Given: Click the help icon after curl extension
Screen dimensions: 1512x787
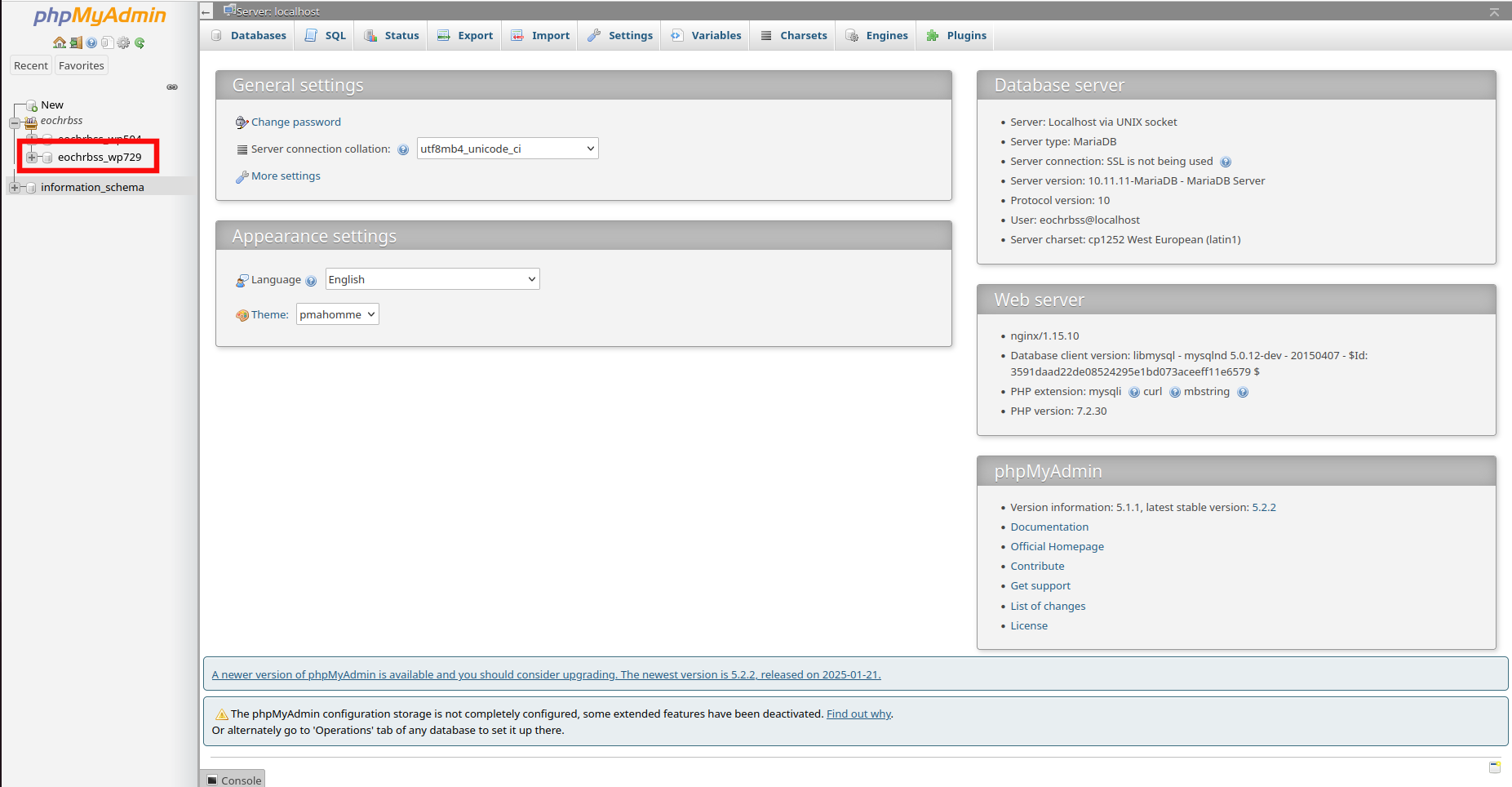Looking at the screenshot, I should (x=1175, y=392).
